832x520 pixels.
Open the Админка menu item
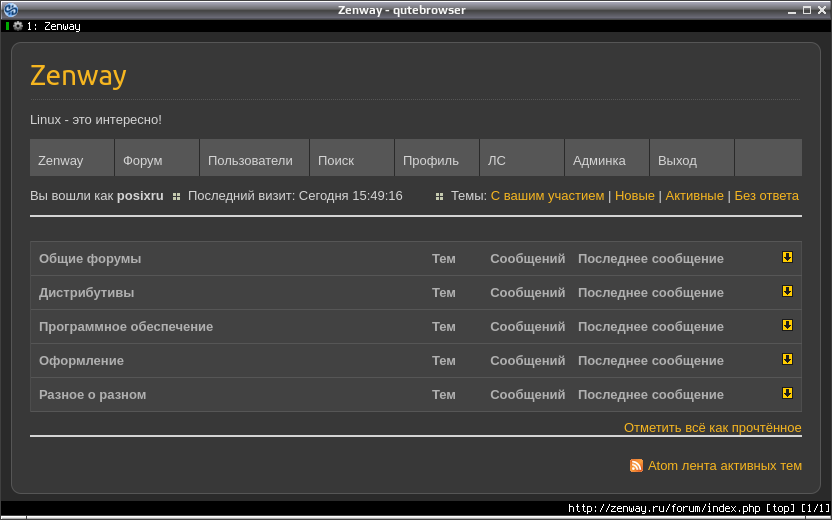click(x=606, y=158)
